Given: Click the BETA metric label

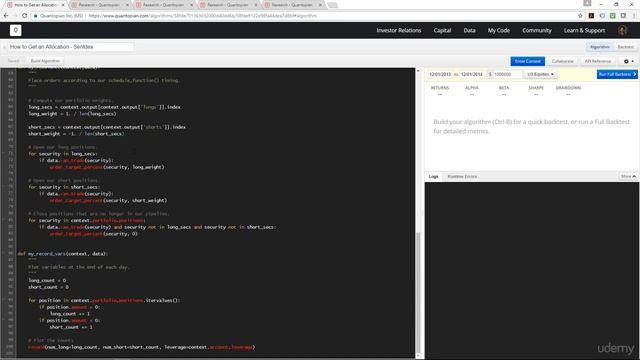Looking at the screenshot, I should pyautogui.click(x=504, y=88).
